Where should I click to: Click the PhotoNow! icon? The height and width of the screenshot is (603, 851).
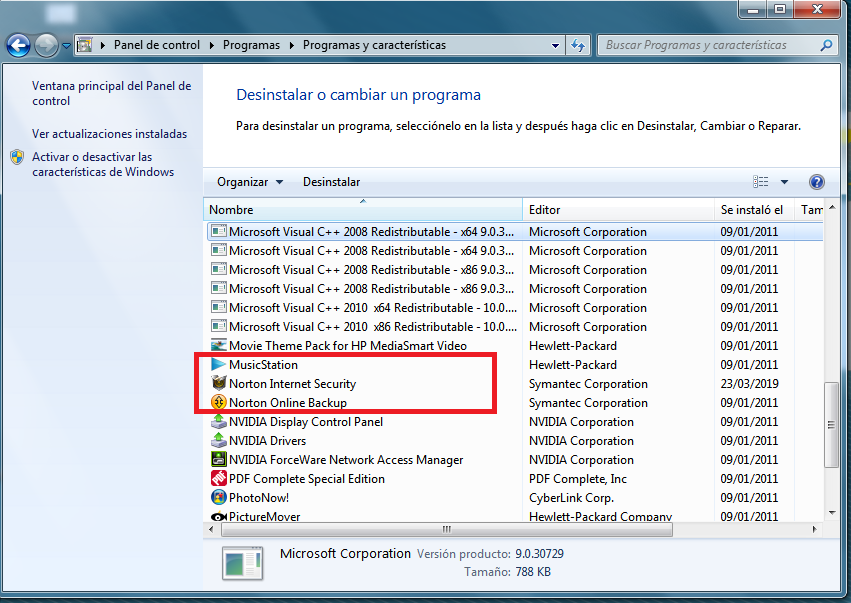219,497
